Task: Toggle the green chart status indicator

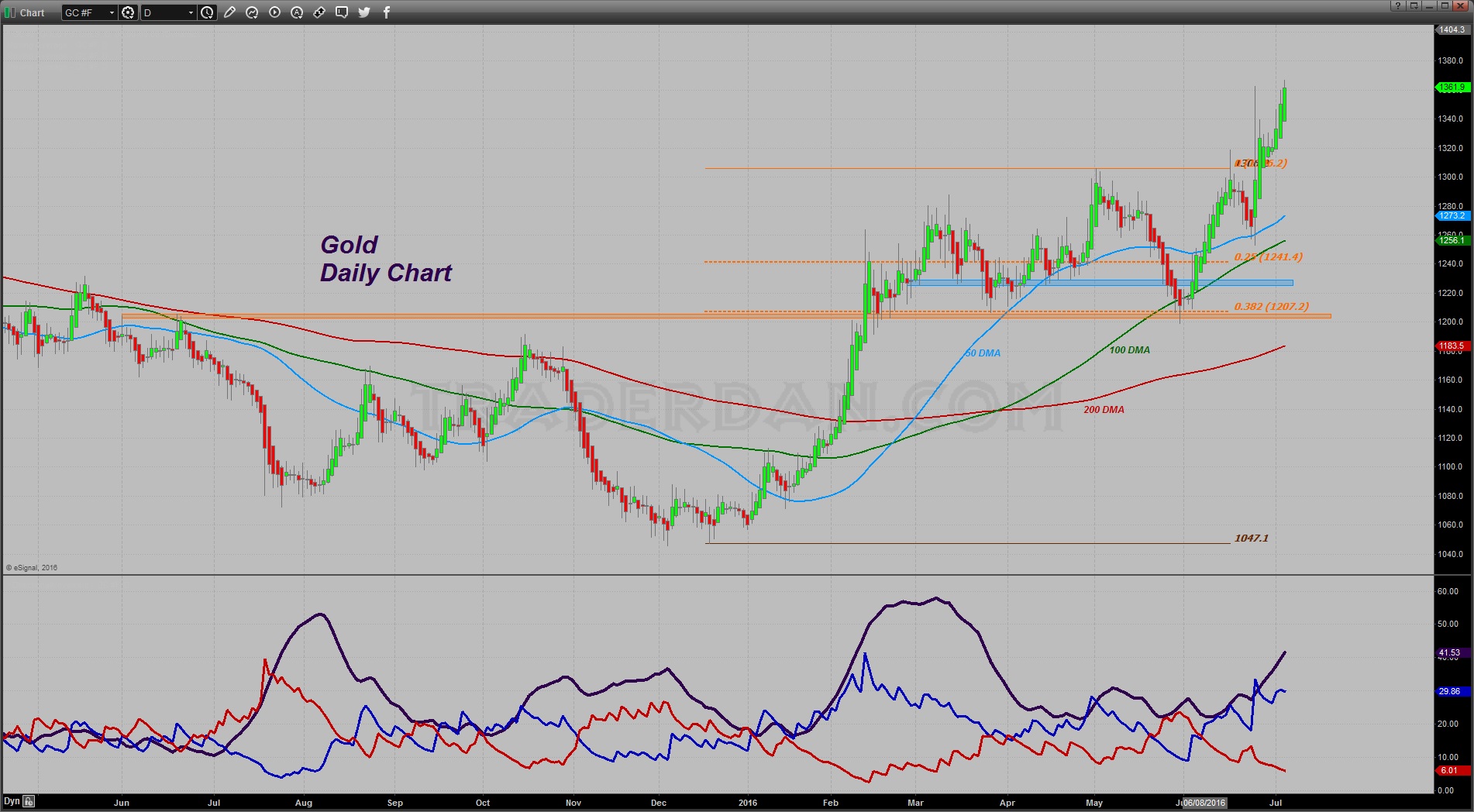Action: point(10,12)
